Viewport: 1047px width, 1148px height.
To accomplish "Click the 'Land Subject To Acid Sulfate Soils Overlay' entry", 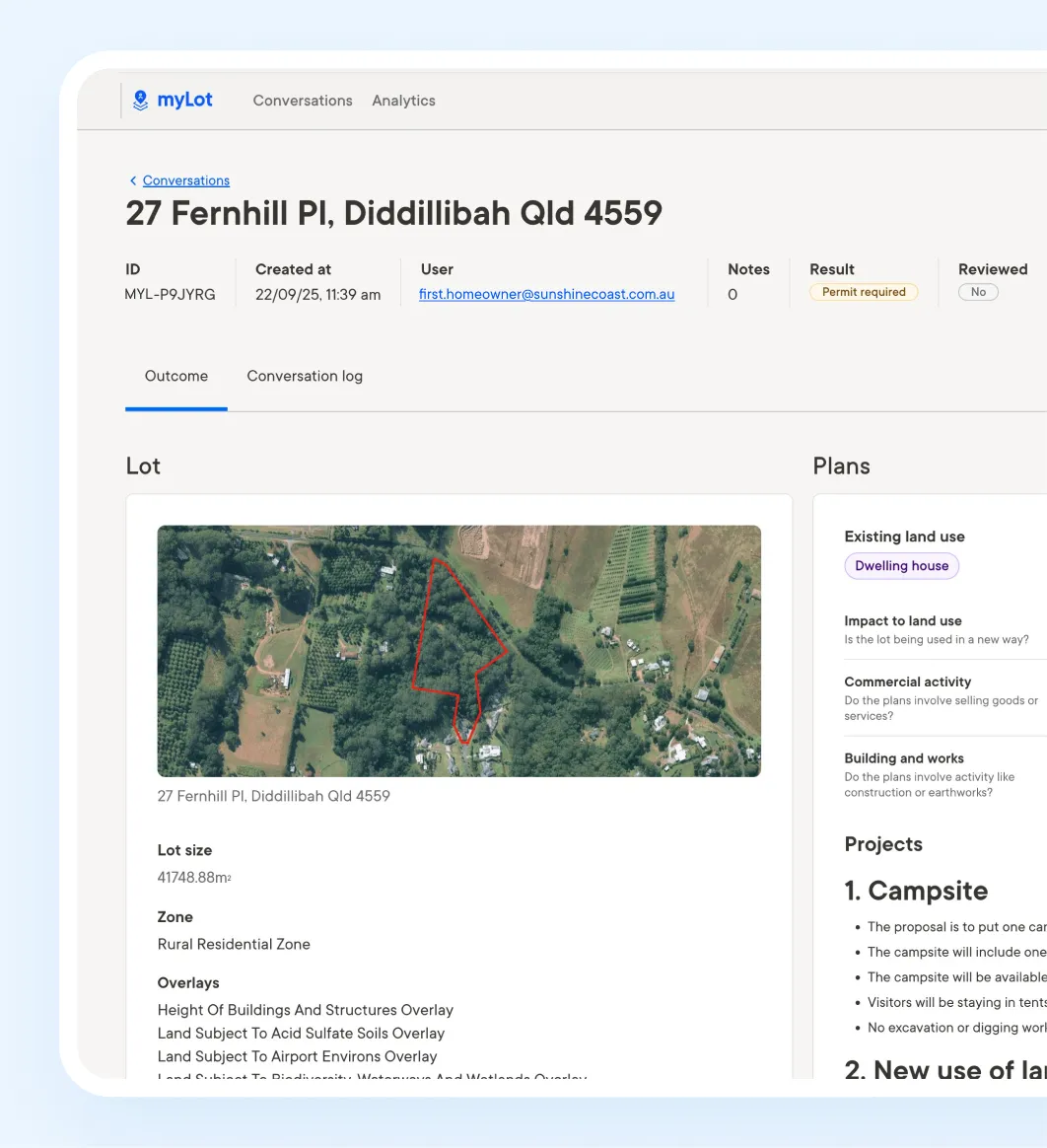I will click(x=301, y=1033).
